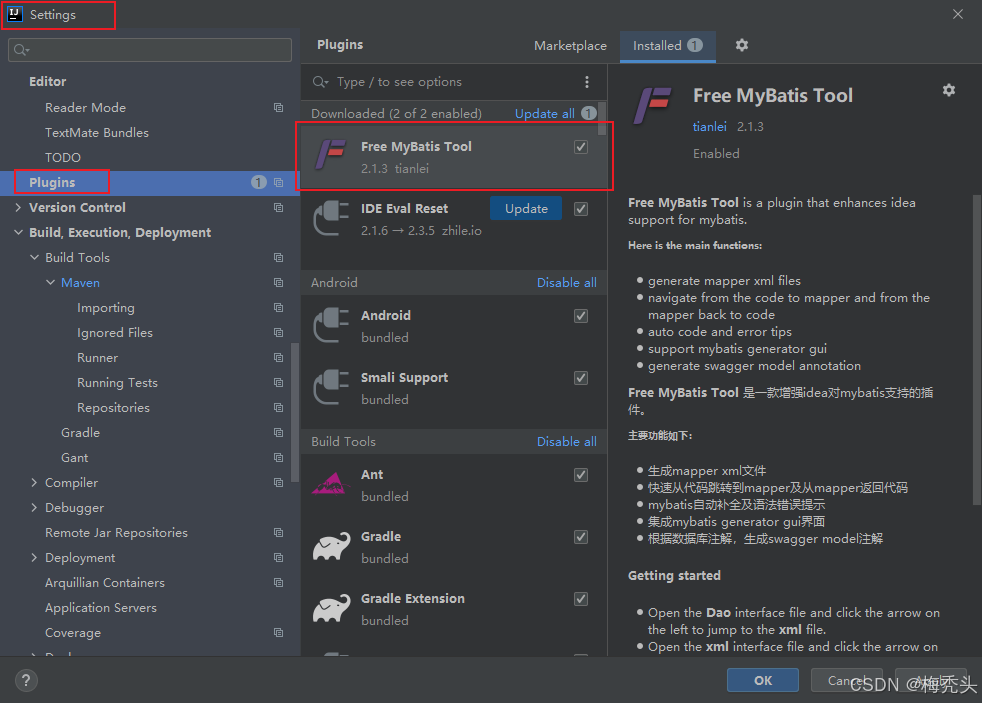Toggle the Smali Support checkbox
The height and width of the screenshot is (703, 982).
[x=581, y=377]
